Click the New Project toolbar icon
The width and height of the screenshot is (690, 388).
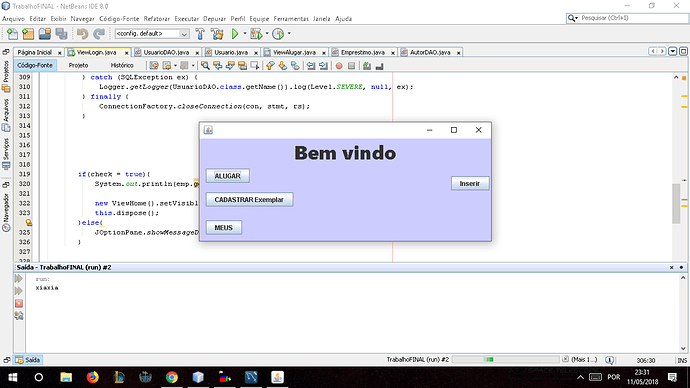pyautogui.click(x=28, y=33)
